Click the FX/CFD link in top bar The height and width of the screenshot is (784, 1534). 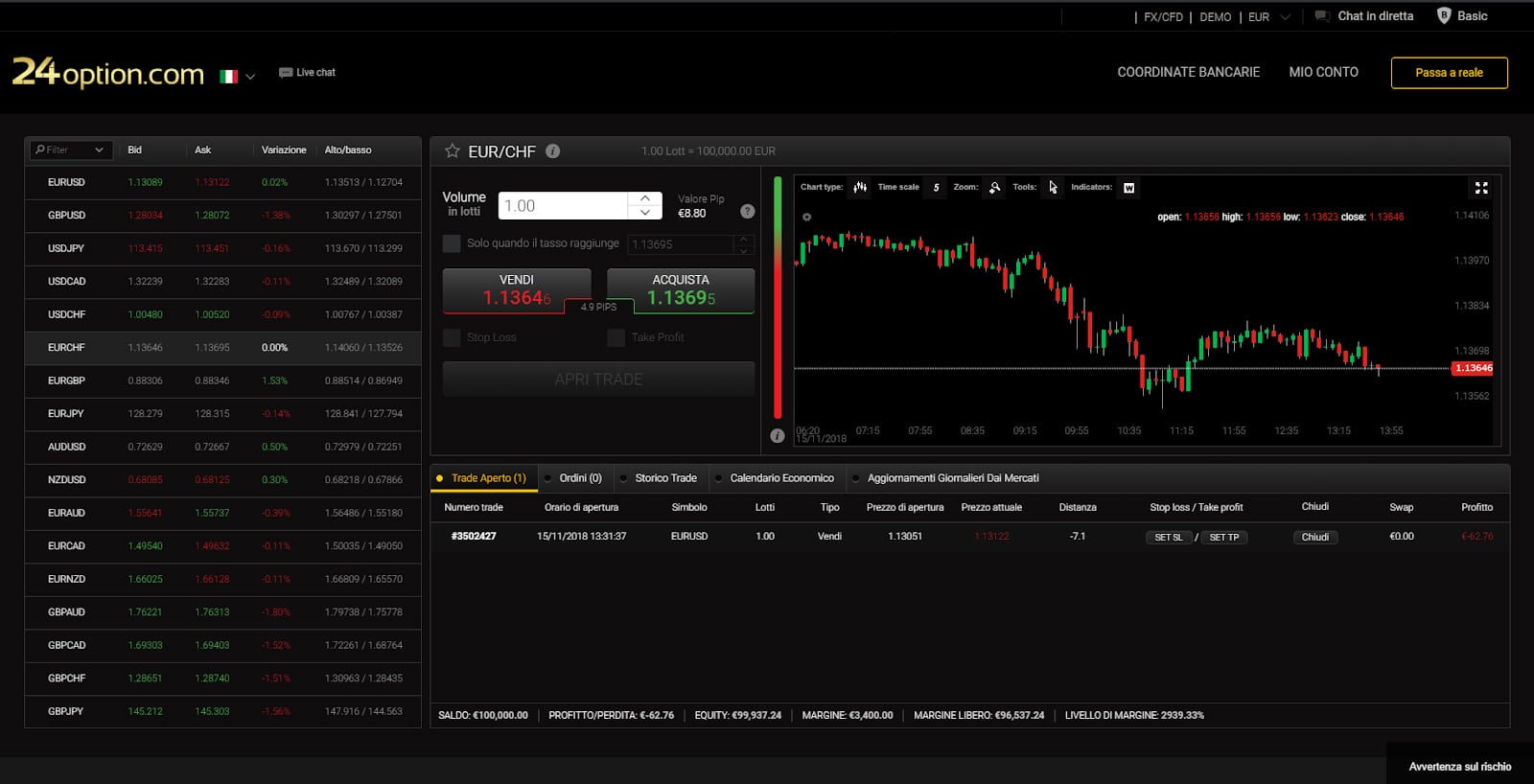click(1163, 17)
